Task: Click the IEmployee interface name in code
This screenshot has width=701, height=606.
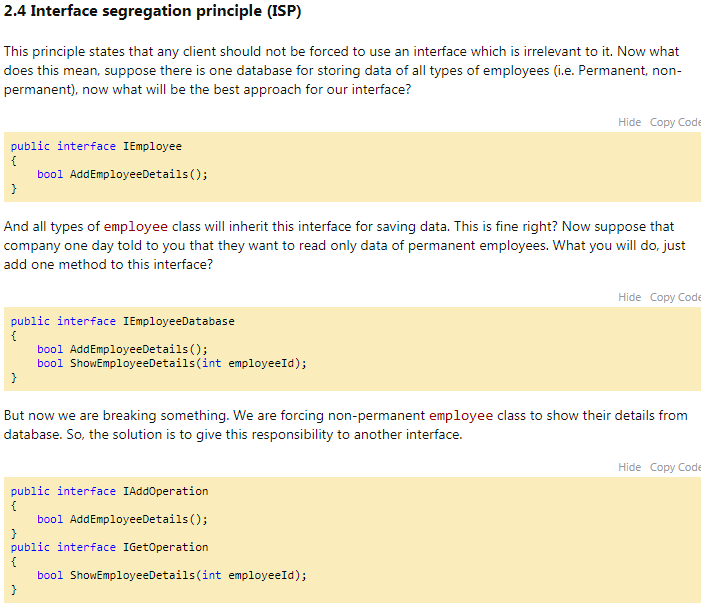Action: point(152,146)
